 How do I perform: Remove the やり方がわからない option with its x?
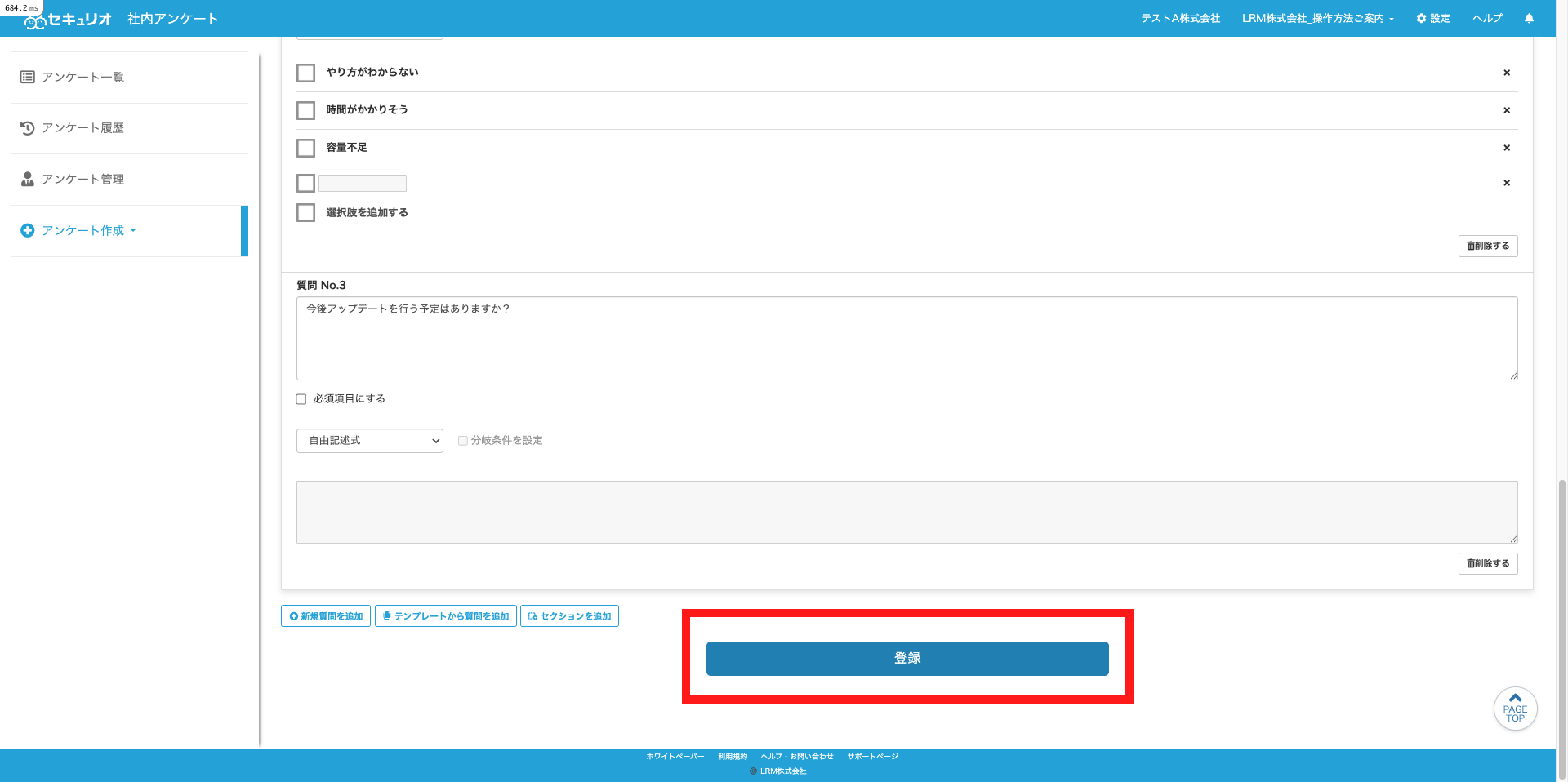[1507, 73]
